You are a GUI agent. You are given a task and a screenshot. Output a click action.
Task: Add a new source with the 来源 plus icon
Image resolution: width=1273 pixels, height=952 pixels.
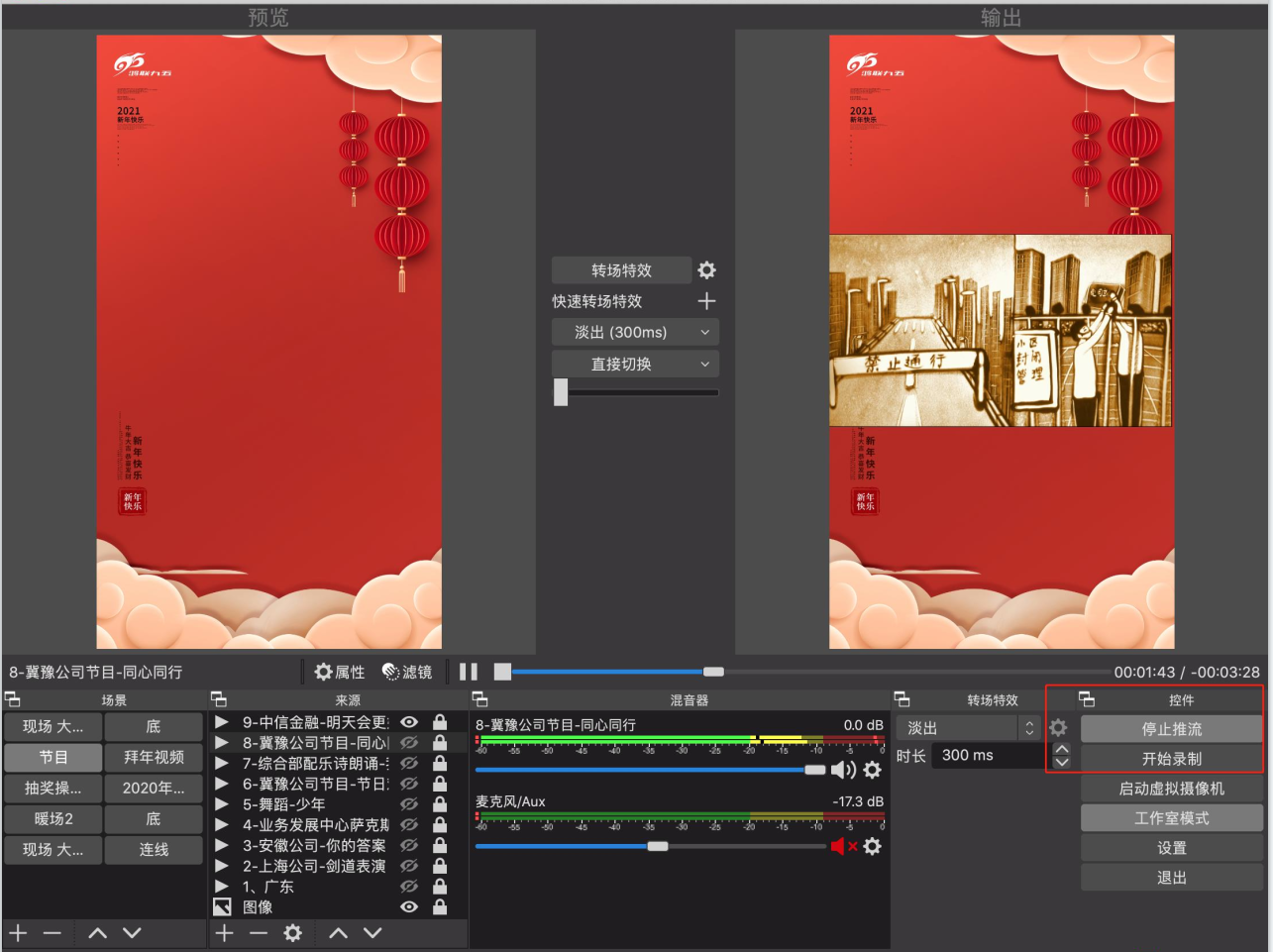pos(225,933)
